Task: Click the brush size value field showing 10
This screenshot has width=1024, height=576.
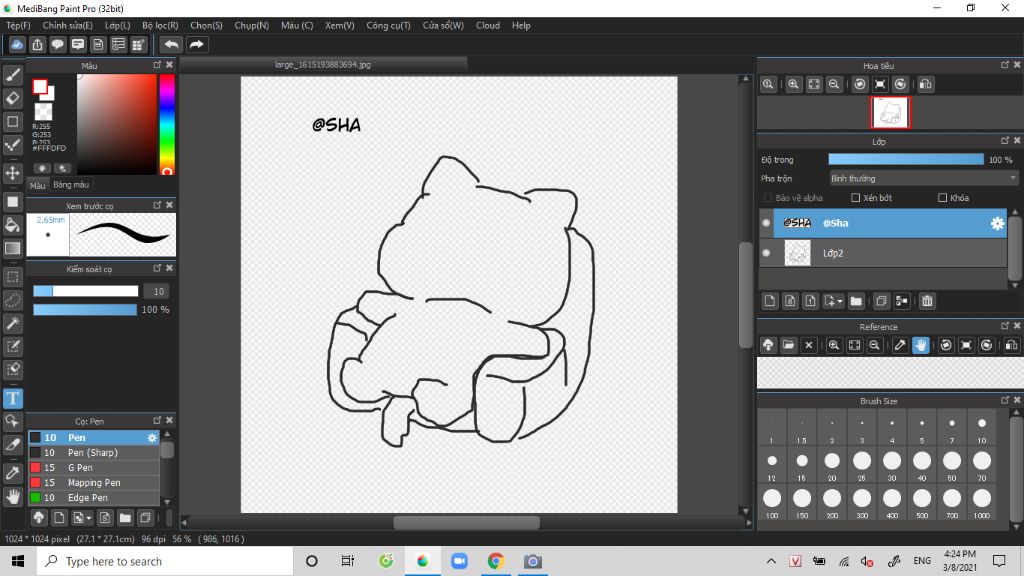Action: pyautogui.click(x=158, y=291)
